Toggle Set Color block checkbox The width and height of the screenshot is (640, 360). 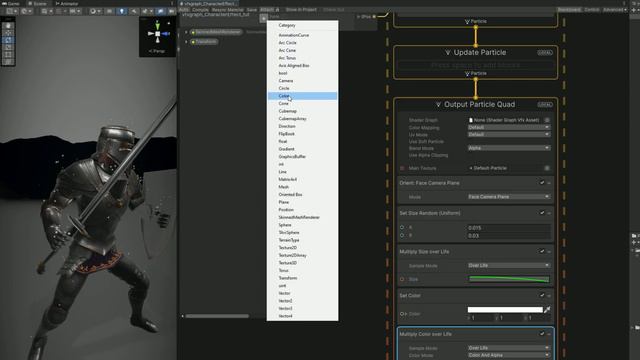click(542, 295)
